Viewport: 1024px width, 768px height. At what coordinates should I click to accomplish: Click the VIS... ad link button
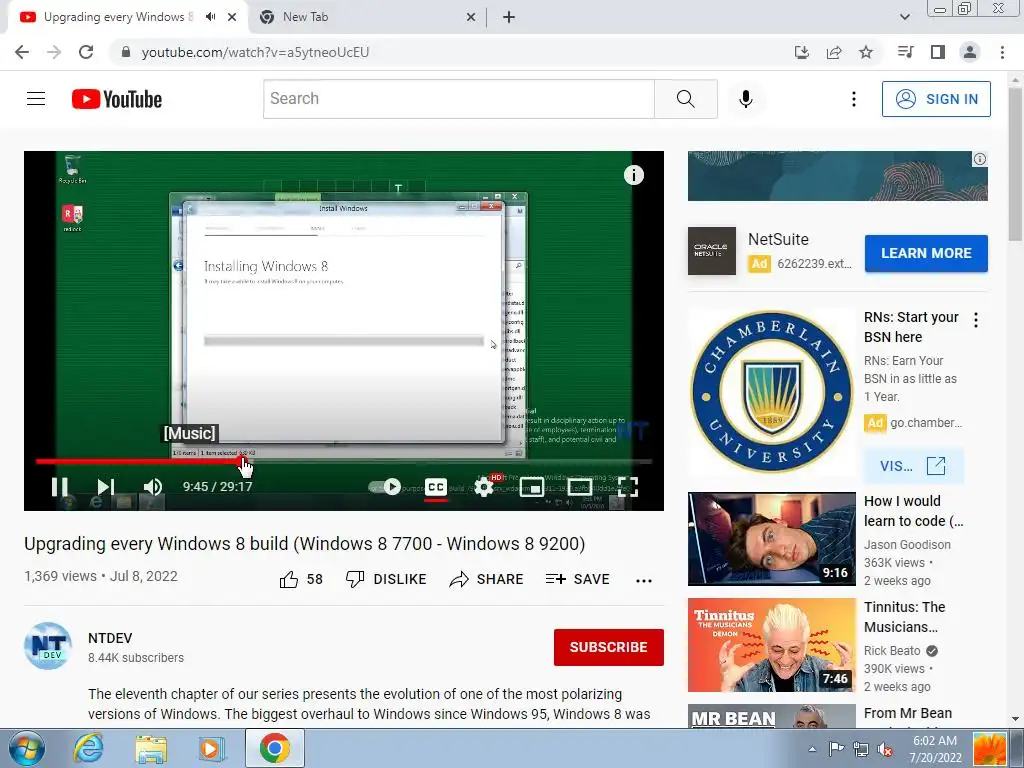click(912, 466)
